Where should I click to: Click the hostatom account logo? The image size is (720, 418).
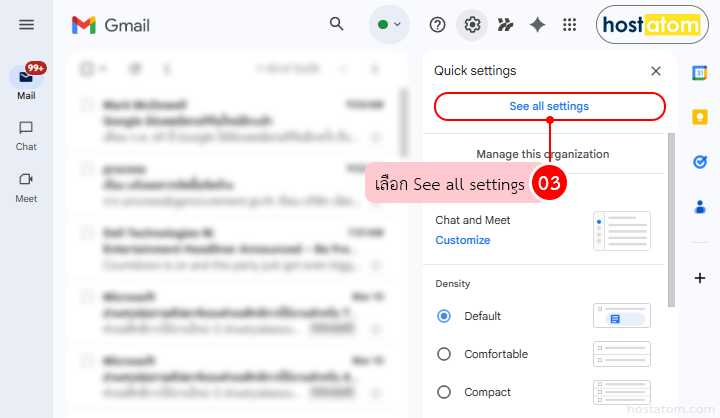(x=652, y=25)
